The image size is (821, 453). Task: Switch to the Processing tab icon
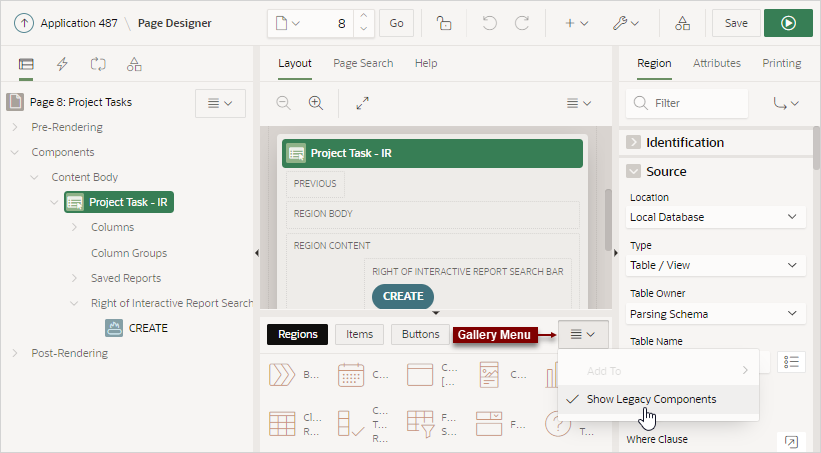pos(98,64)
